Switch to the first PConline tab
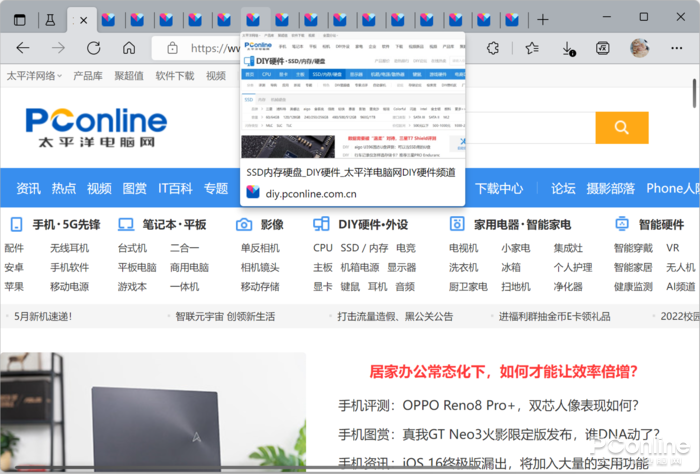The image size is (700, 474). point(108,20)
